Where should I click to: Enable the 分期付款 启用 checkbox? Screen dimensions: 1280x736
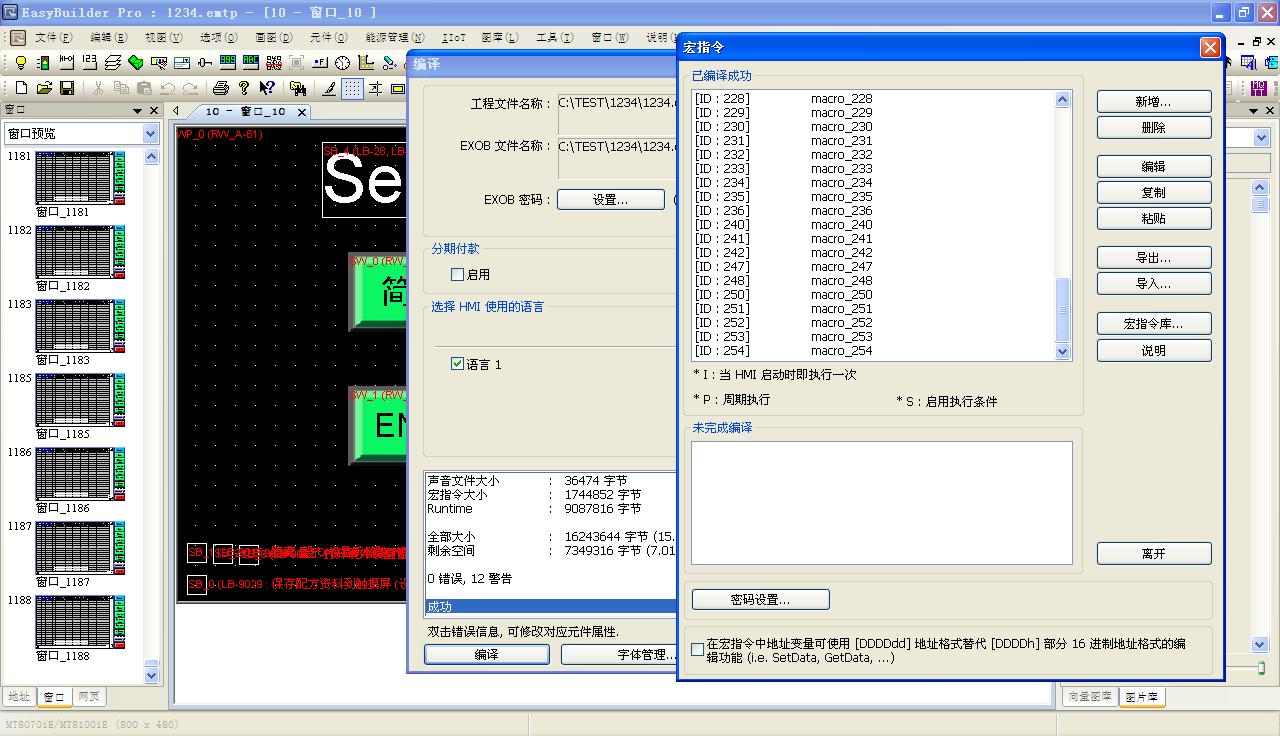(x=457, y=274)
